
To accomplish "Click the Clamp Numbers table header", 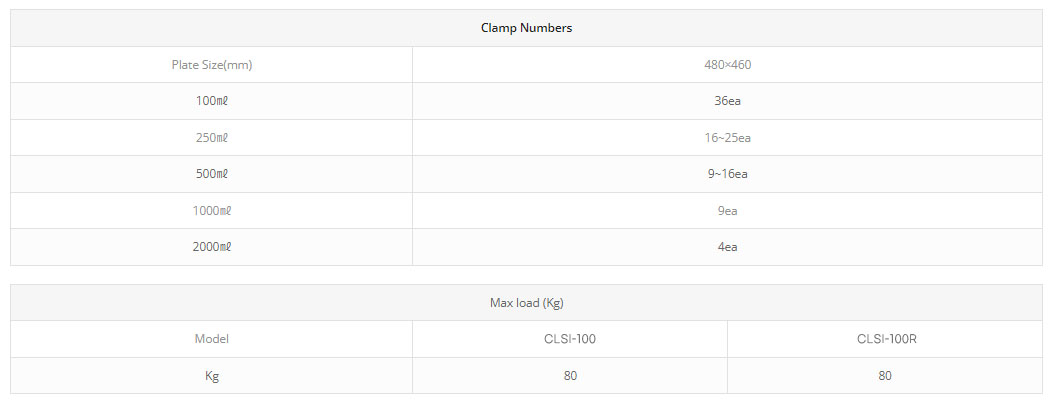I will coord(526,28).
